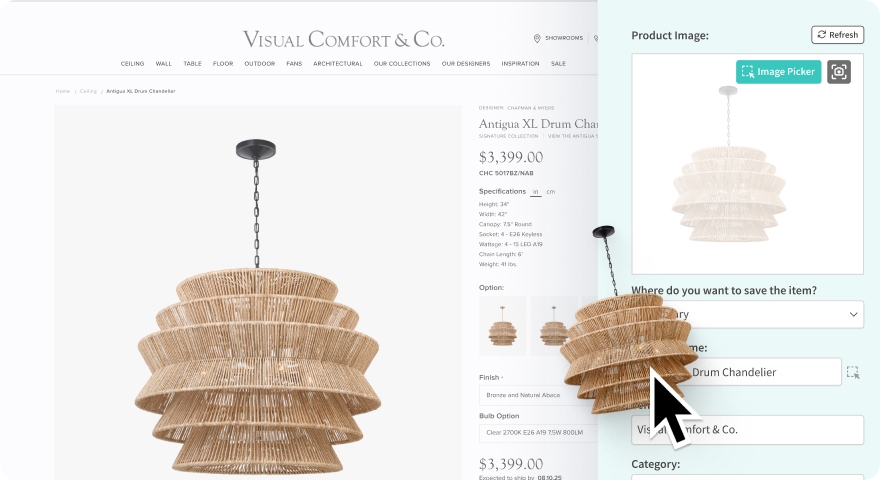Open the Our Designers menu
The width and height of the screenshot is (880, 480).
point(466,64)
